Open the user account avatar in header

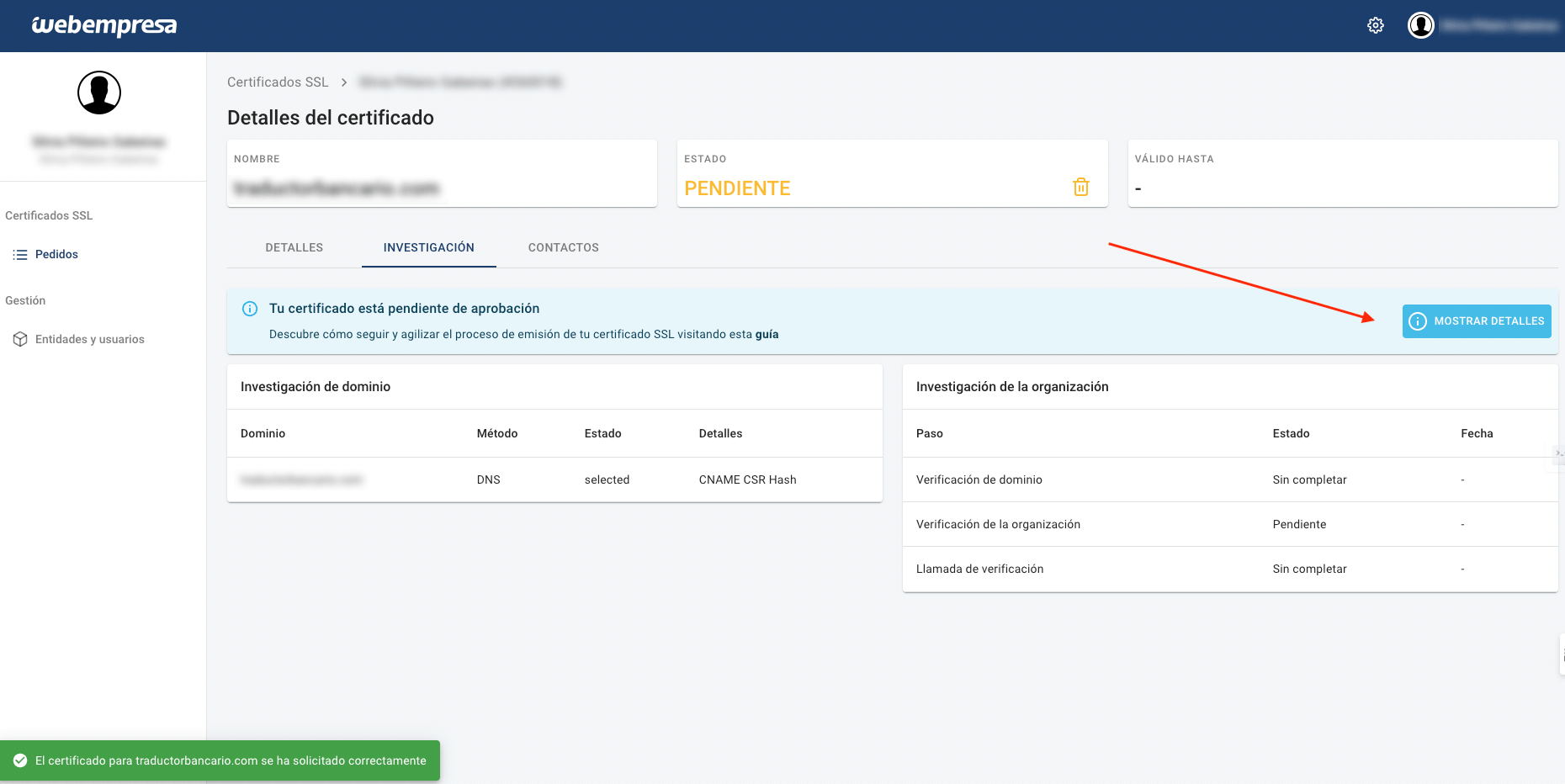coord(1421,25)
